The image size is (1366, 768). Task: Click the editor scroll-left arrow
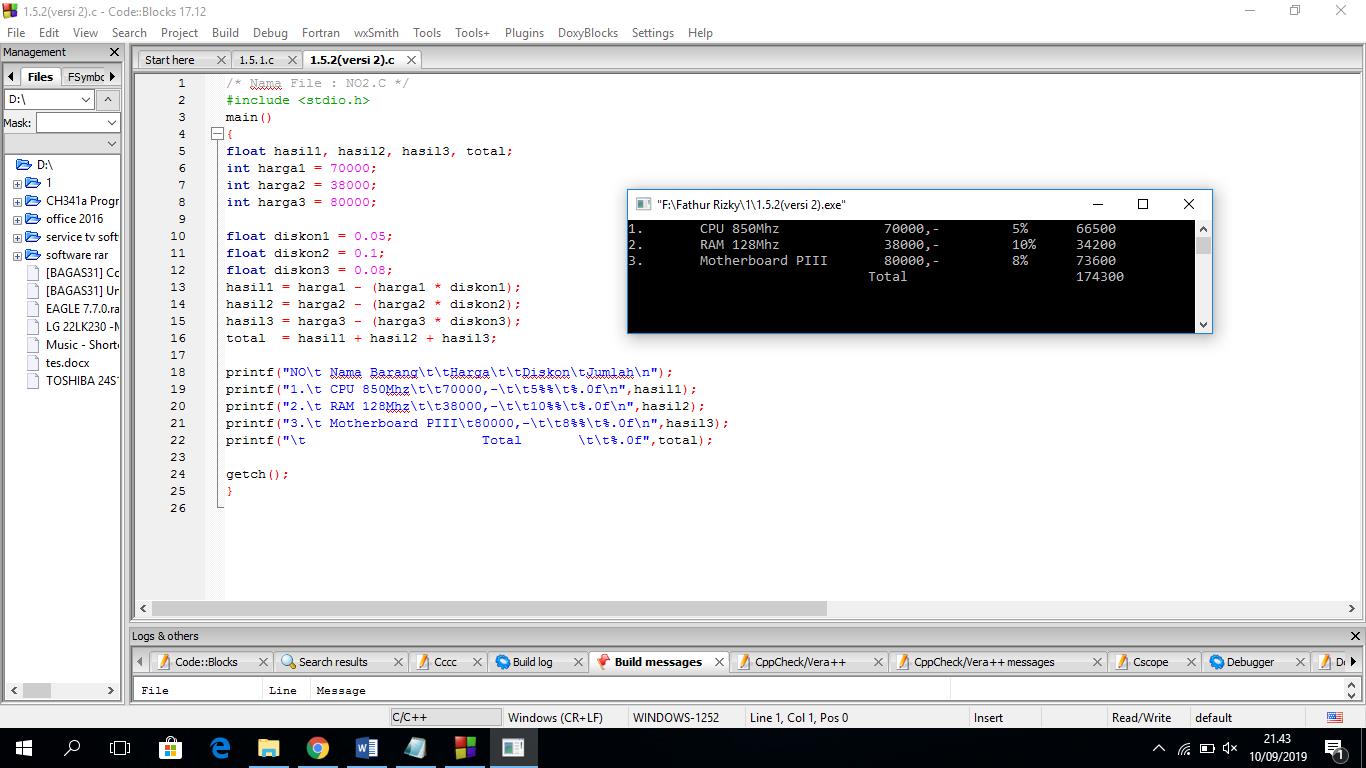(143, 608)
